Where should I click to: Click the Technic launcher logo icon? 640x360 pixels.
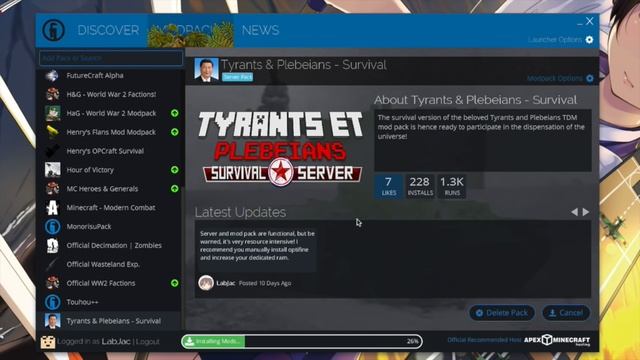[x=53, y=30]
